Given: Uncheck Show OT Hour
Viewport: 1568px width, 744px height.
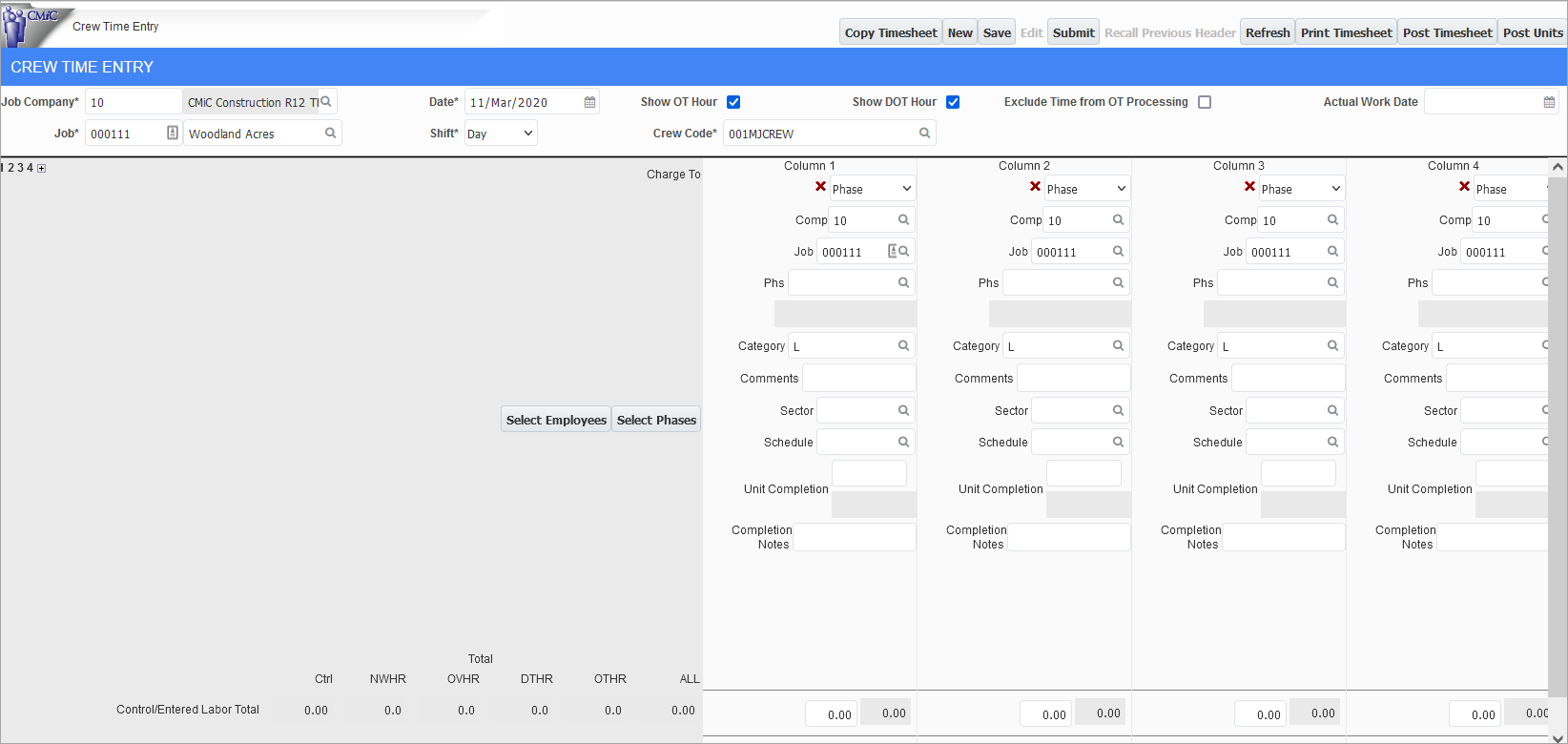Looking at the screenshot, I should click(x=733, y=102).
